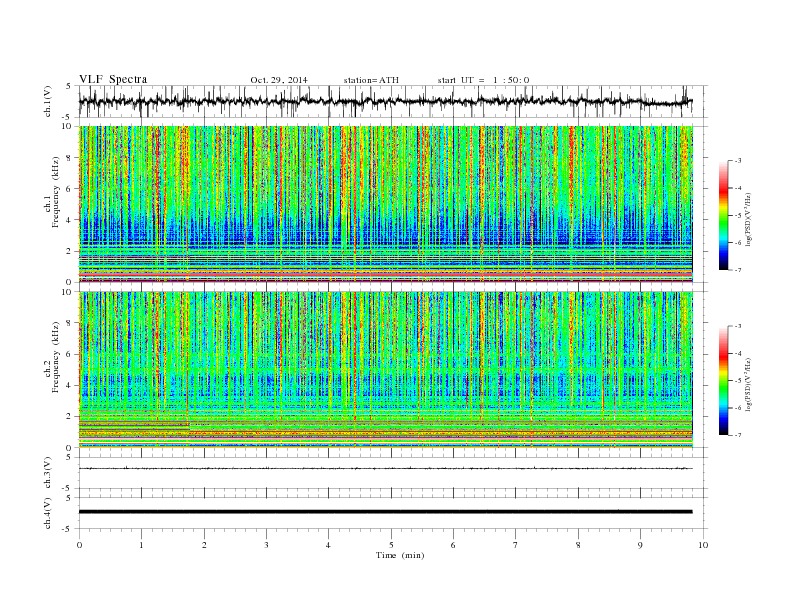Viewport: 792px width, 612px height.
Task: Click the '-7' label on ch.2 colorbar
Action: pos(737,435)
